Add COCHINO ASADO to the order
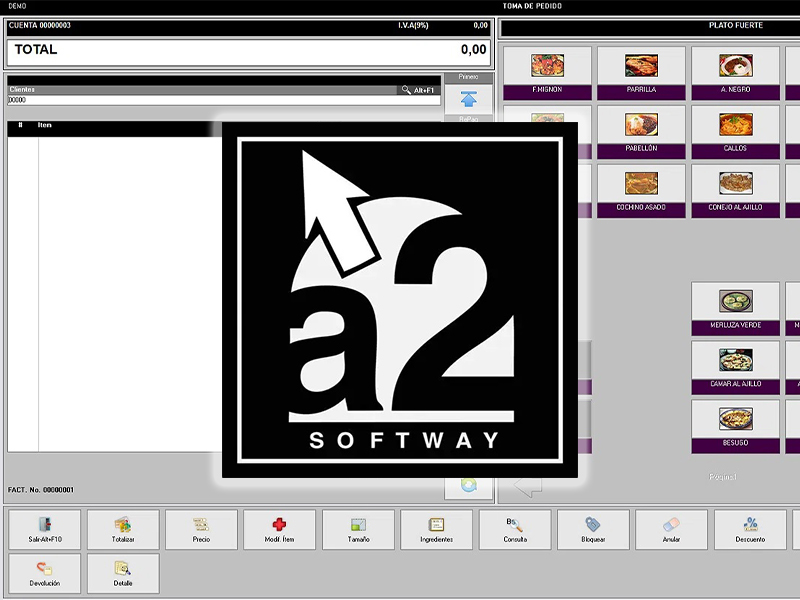 [x=641, y=191]
